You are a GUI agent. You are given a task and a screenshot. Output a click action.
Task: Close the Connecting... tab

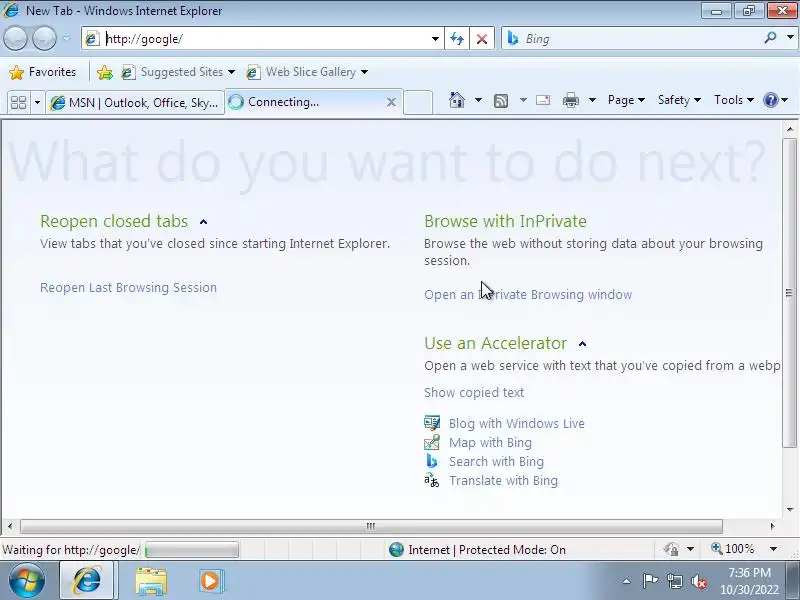(x=391, y=102)
